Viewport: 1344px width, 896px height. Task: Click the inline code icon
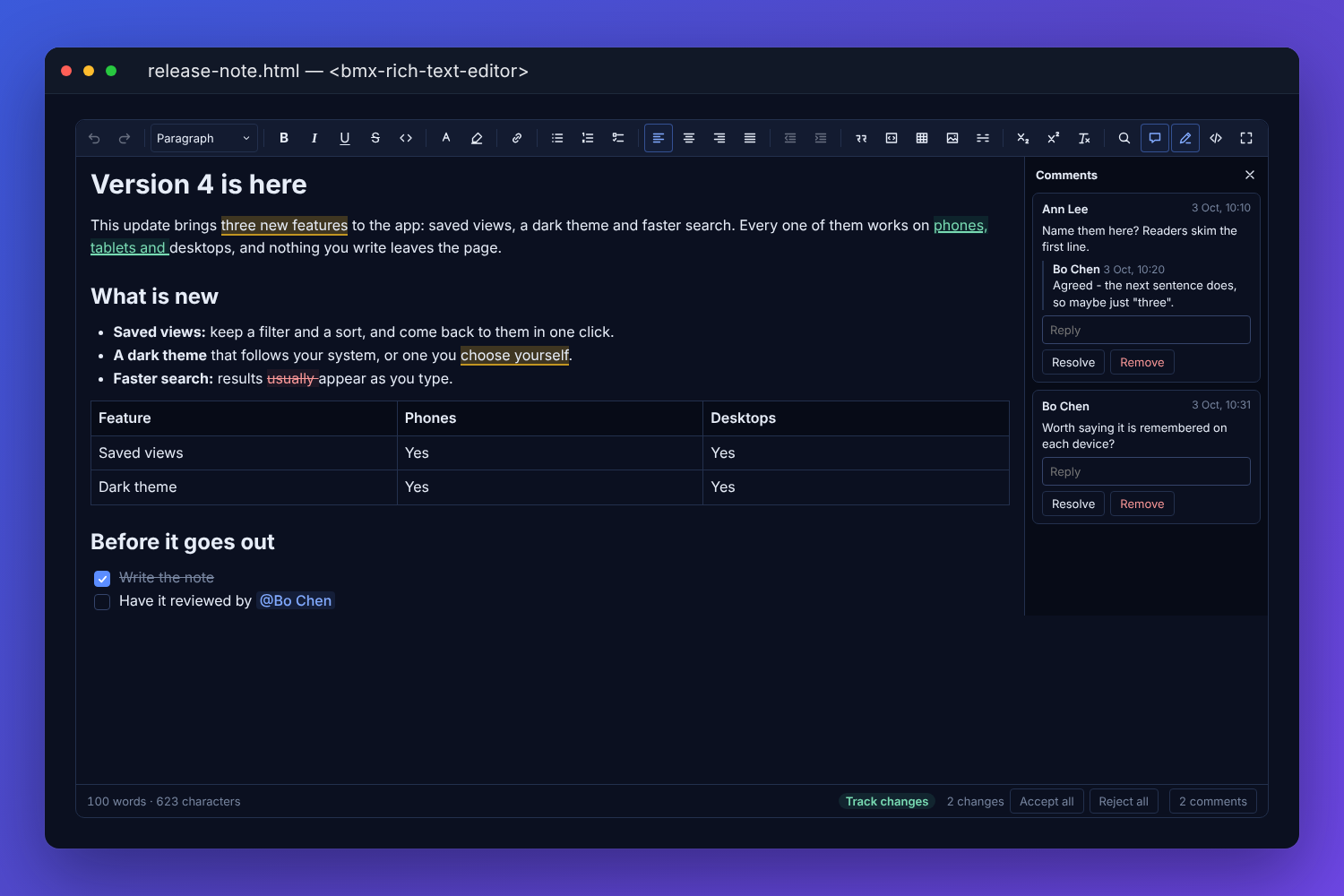[406, 138]
